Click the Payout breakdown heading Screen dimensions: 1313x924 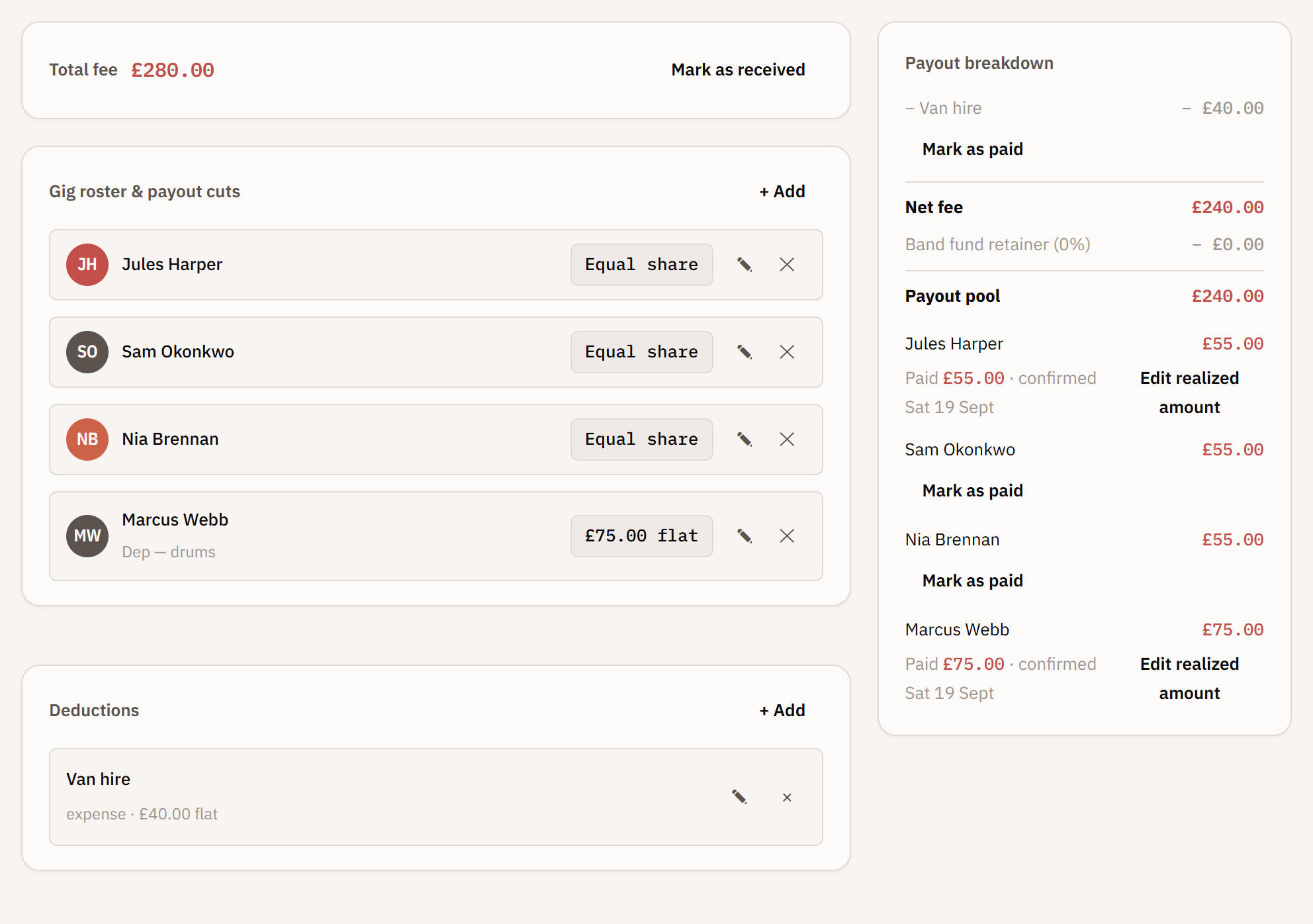click(979, 64)
